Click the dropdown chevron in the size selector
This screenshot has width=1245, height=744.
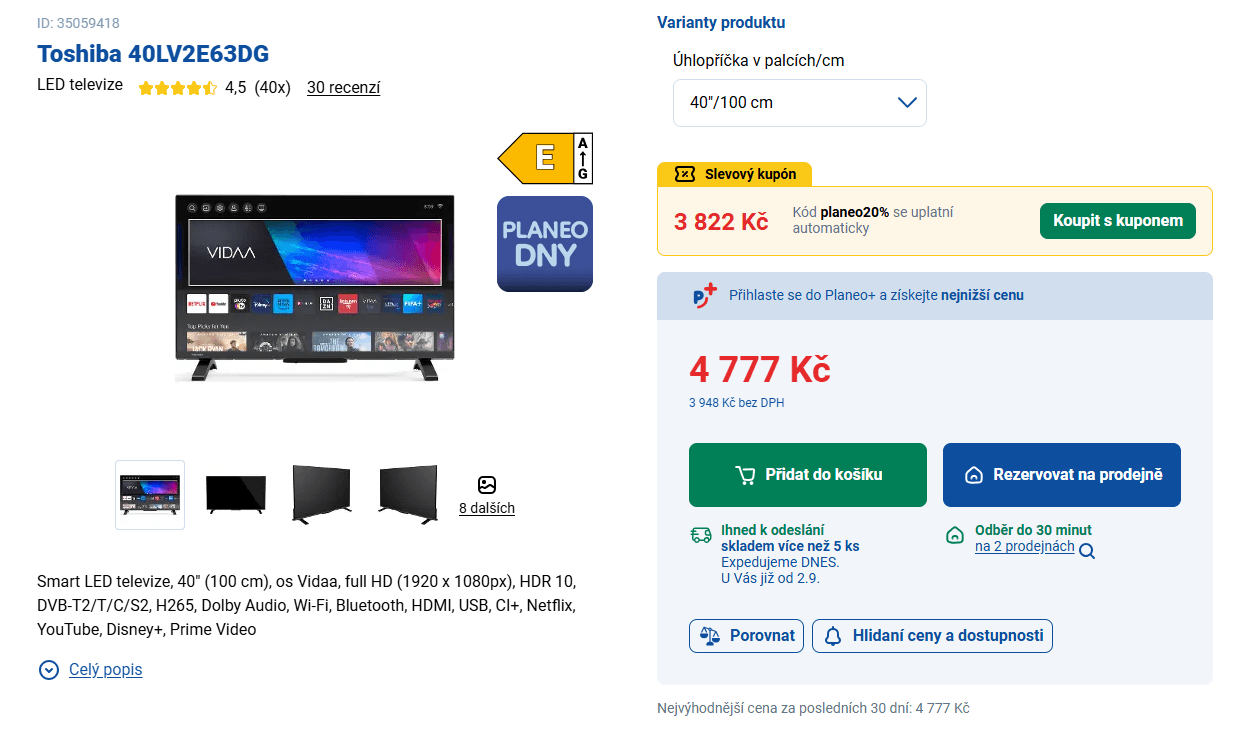[908, 102]
